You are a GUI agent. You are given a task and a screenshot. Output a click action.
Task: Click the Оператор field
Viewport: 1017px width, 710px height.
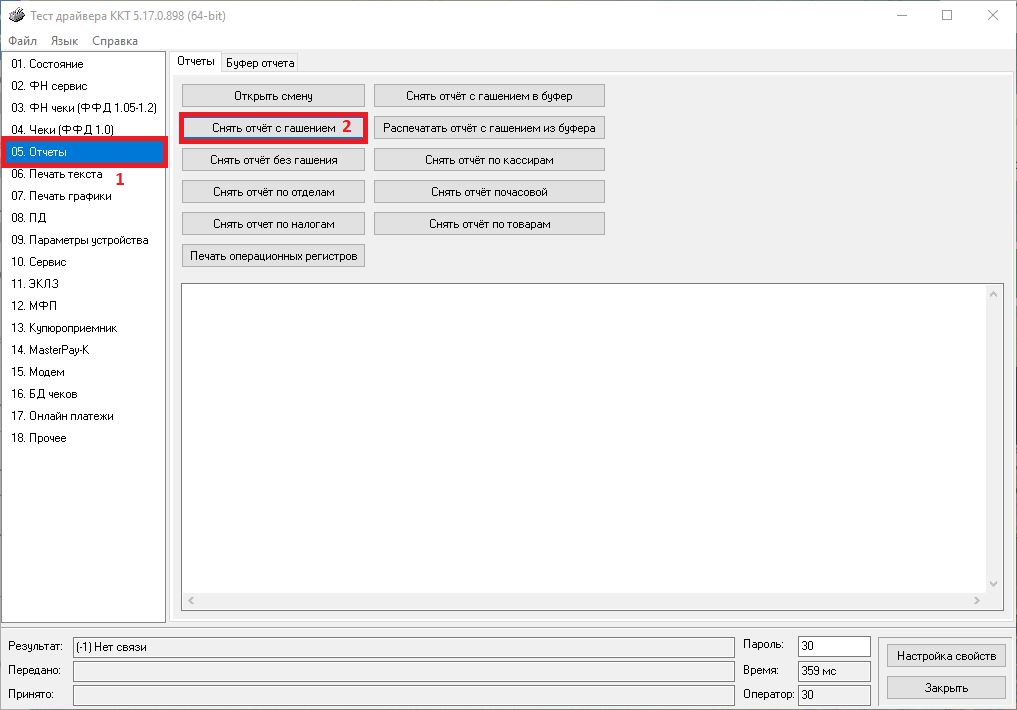pos(834,695)
